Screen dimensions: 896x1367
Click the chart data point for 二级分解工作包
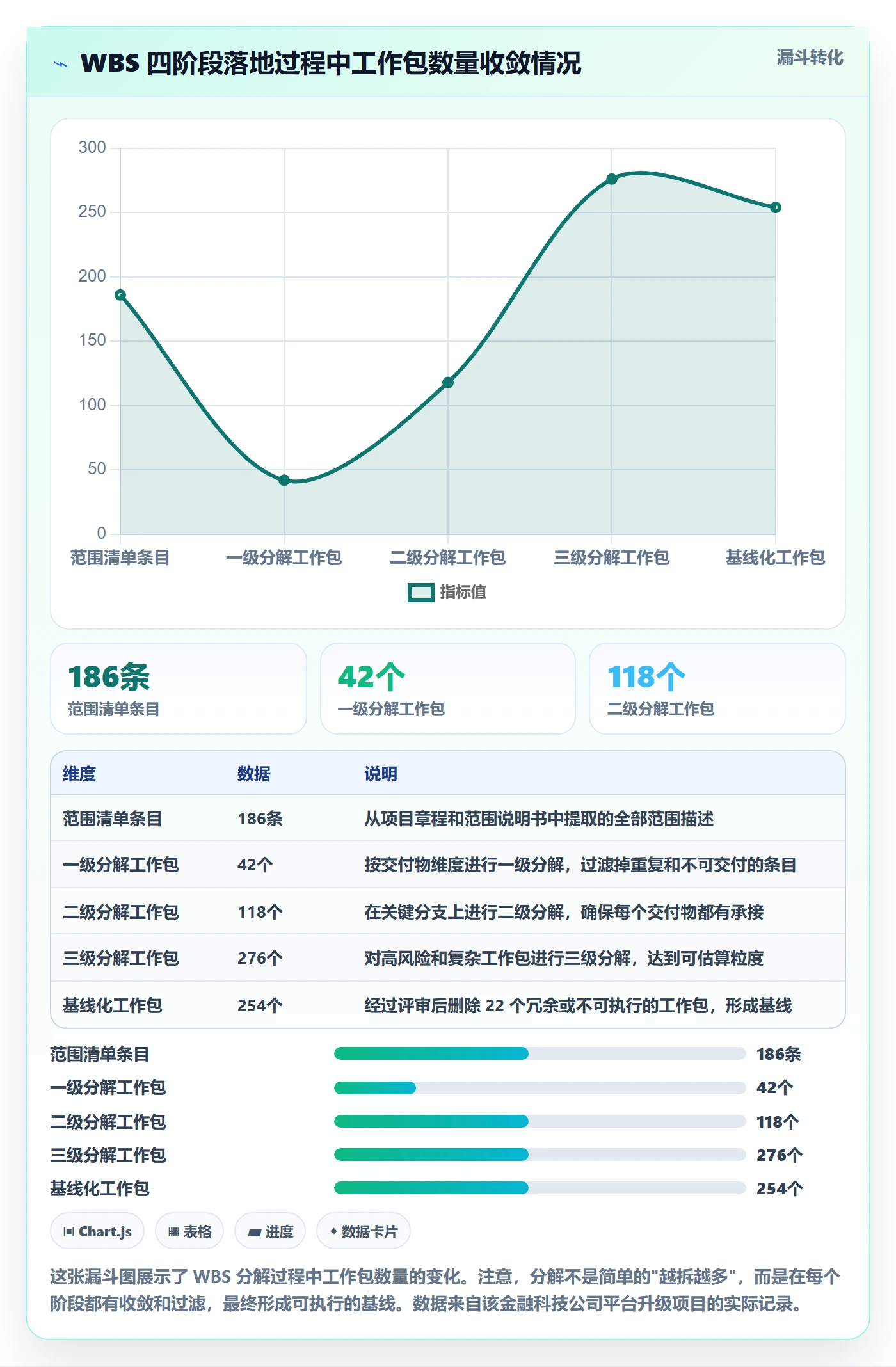pyautogui.click(x=448, y=383)
